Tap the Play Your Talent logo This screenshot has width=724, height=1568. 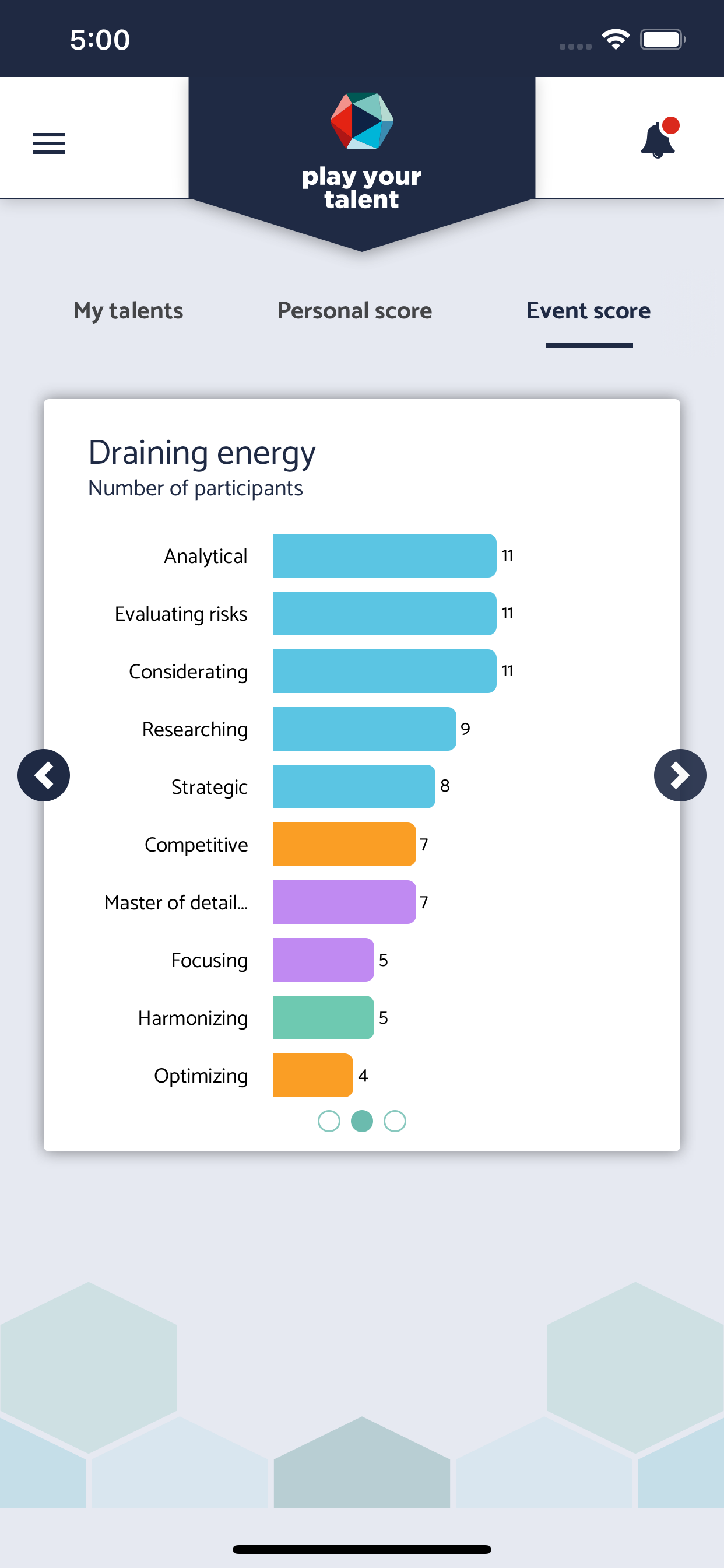[x=361, y=152]
